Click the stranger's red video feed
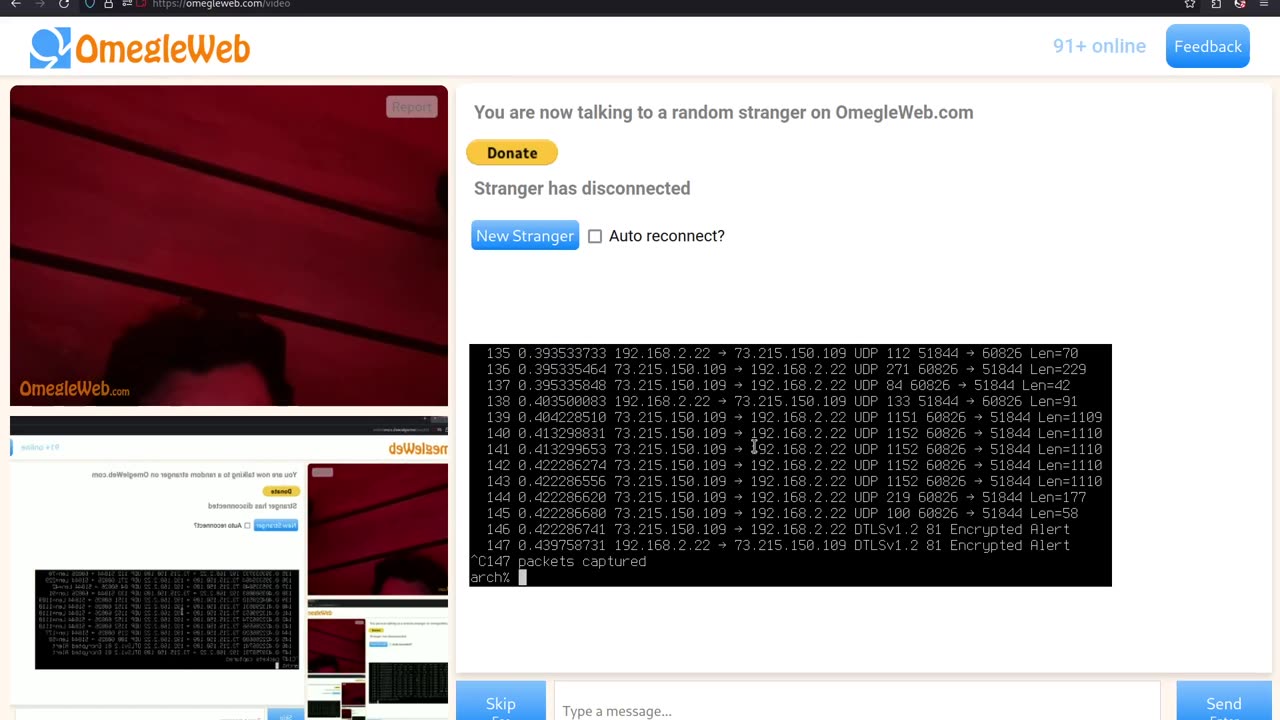1280x720 pixels. [229, 246]
